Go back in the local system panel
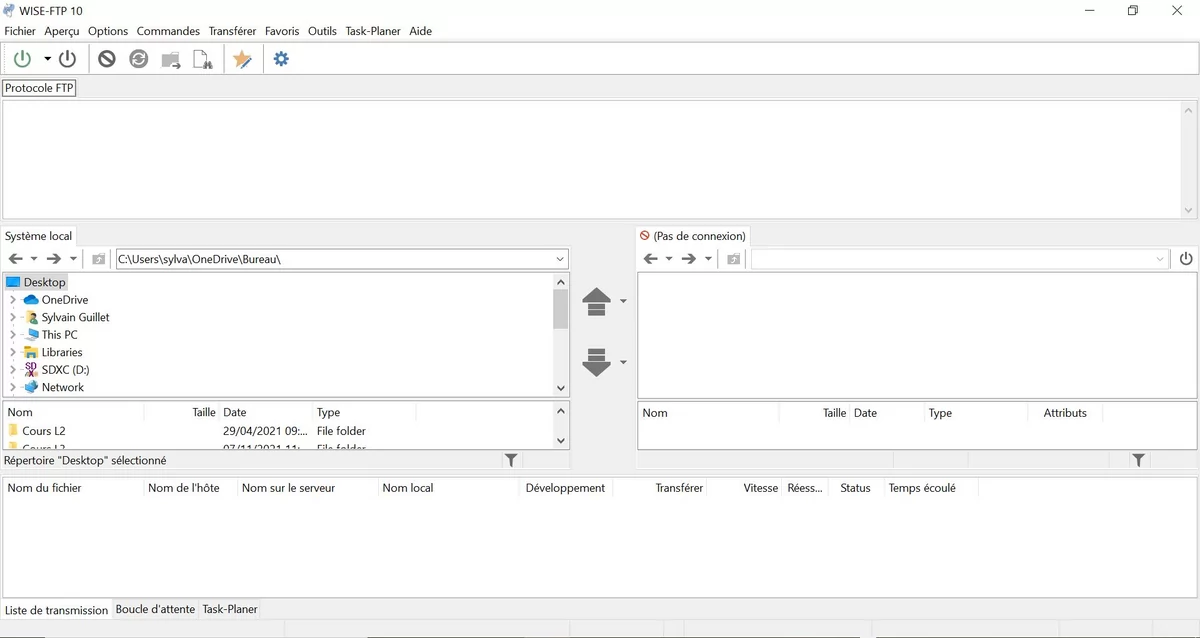Image resolution: width=1200 pixels, height=638 pixels. [16, 259]
